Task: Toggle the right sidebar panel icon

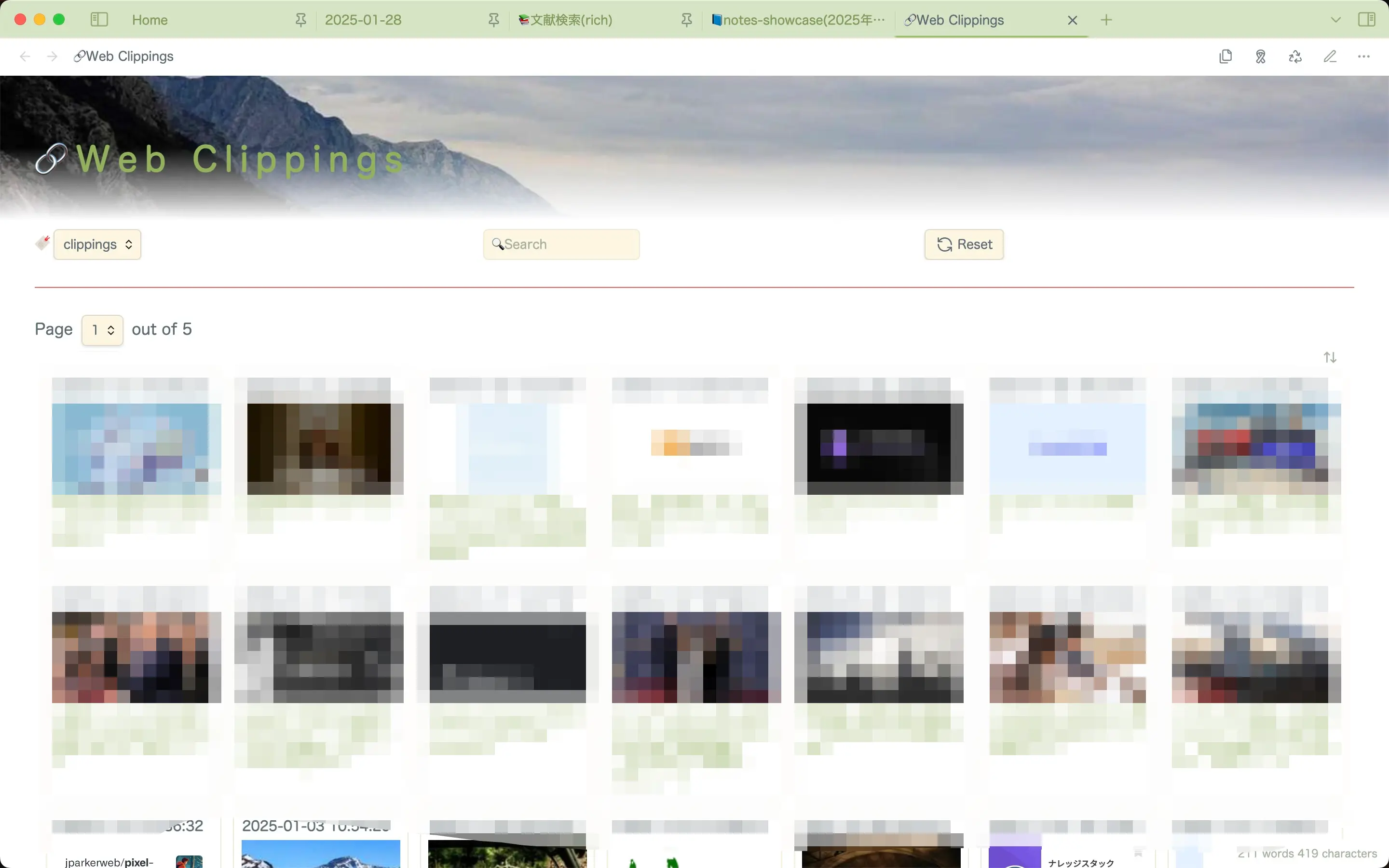Action: click(1367, 19)
